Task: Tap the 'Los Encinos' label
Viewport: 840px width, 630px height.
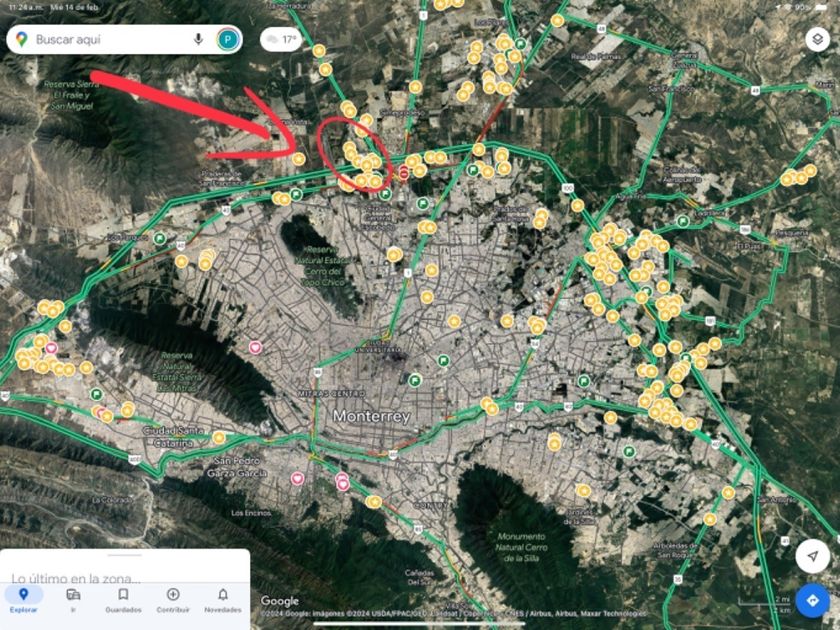Action: (251, 513)
